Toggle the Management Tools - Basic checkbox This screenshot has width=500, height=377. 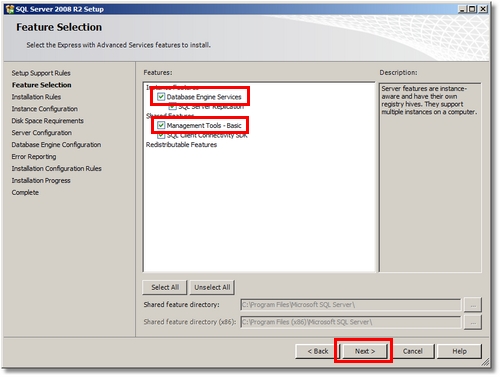coord(161,125)
